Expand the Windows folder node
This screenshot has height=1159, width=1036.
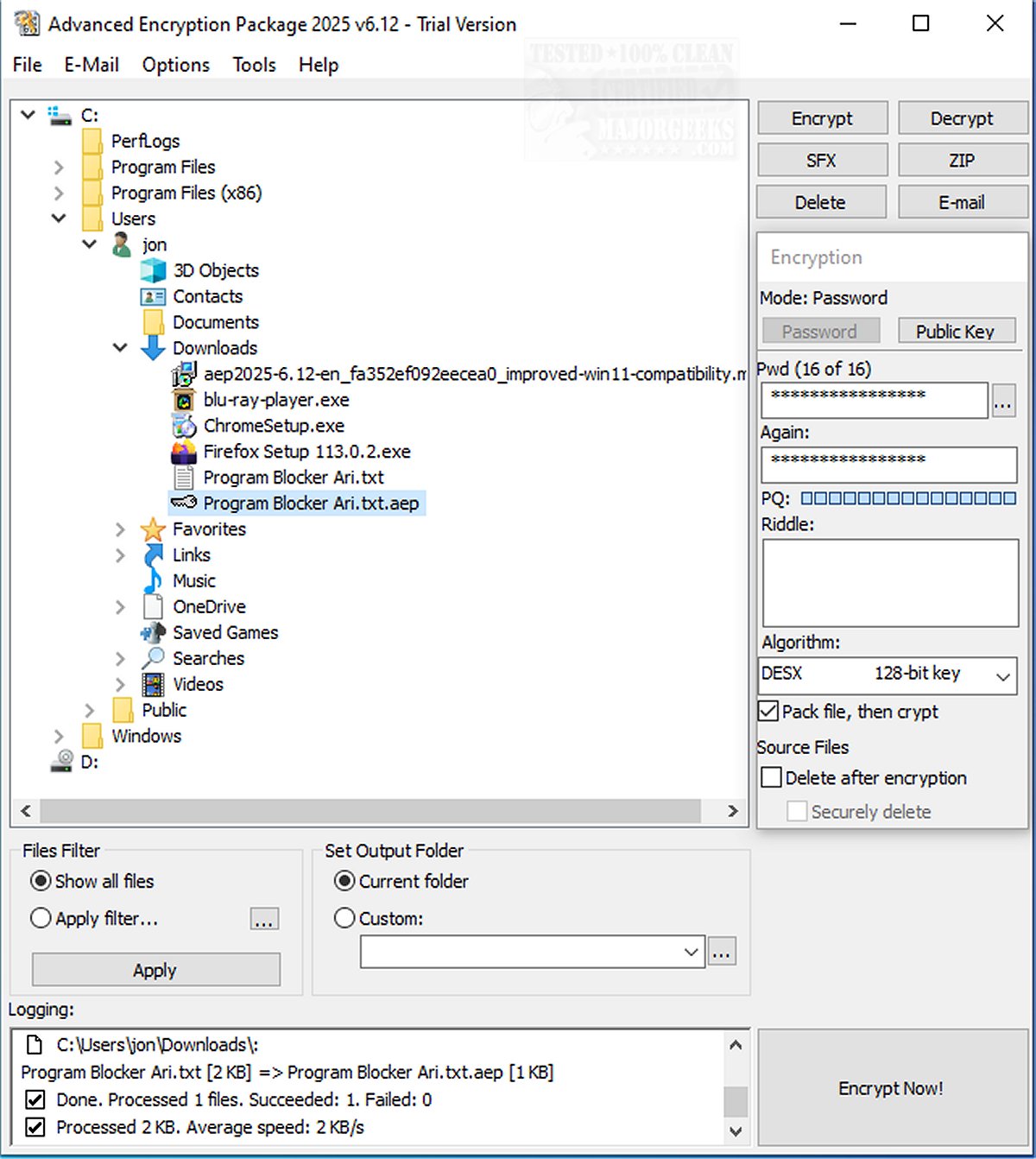(x=59, y=737)
